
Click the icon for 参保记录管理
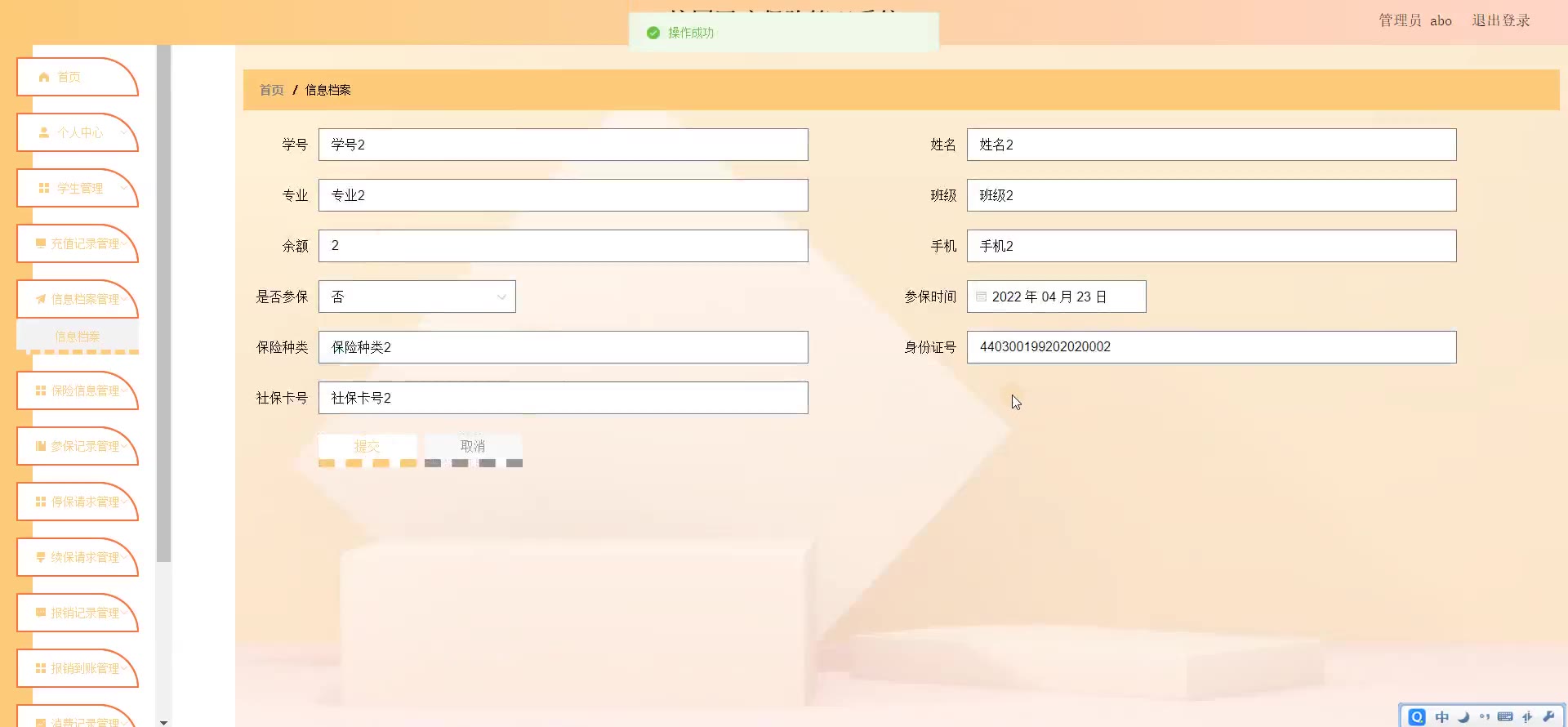[x=41, y=446]
